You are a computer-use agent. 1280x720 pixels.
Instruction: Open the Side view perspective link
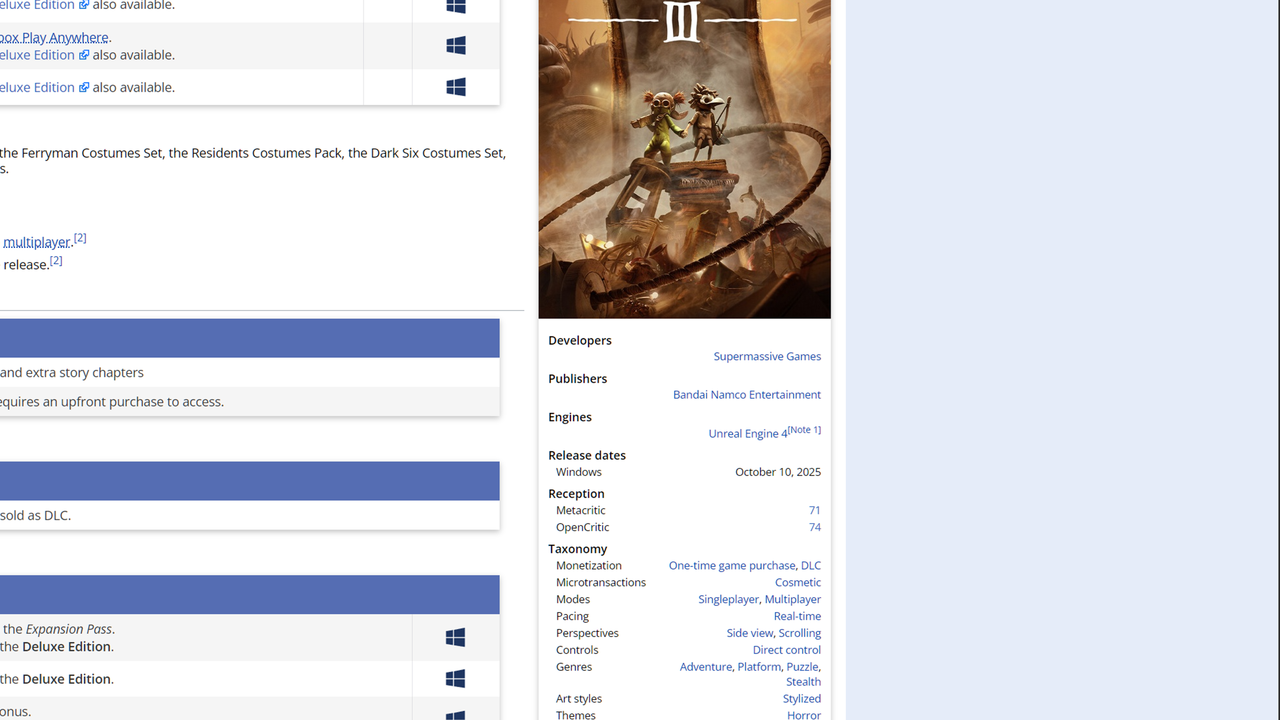point(750,633)
